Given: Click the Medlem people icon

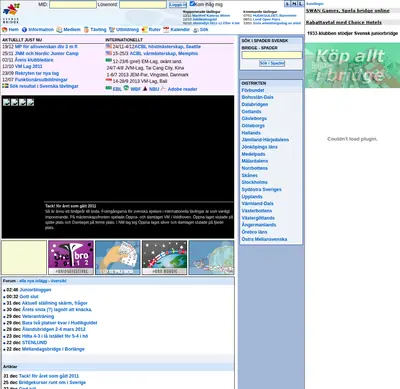Looking at the screenshot, I should (59, 30).
